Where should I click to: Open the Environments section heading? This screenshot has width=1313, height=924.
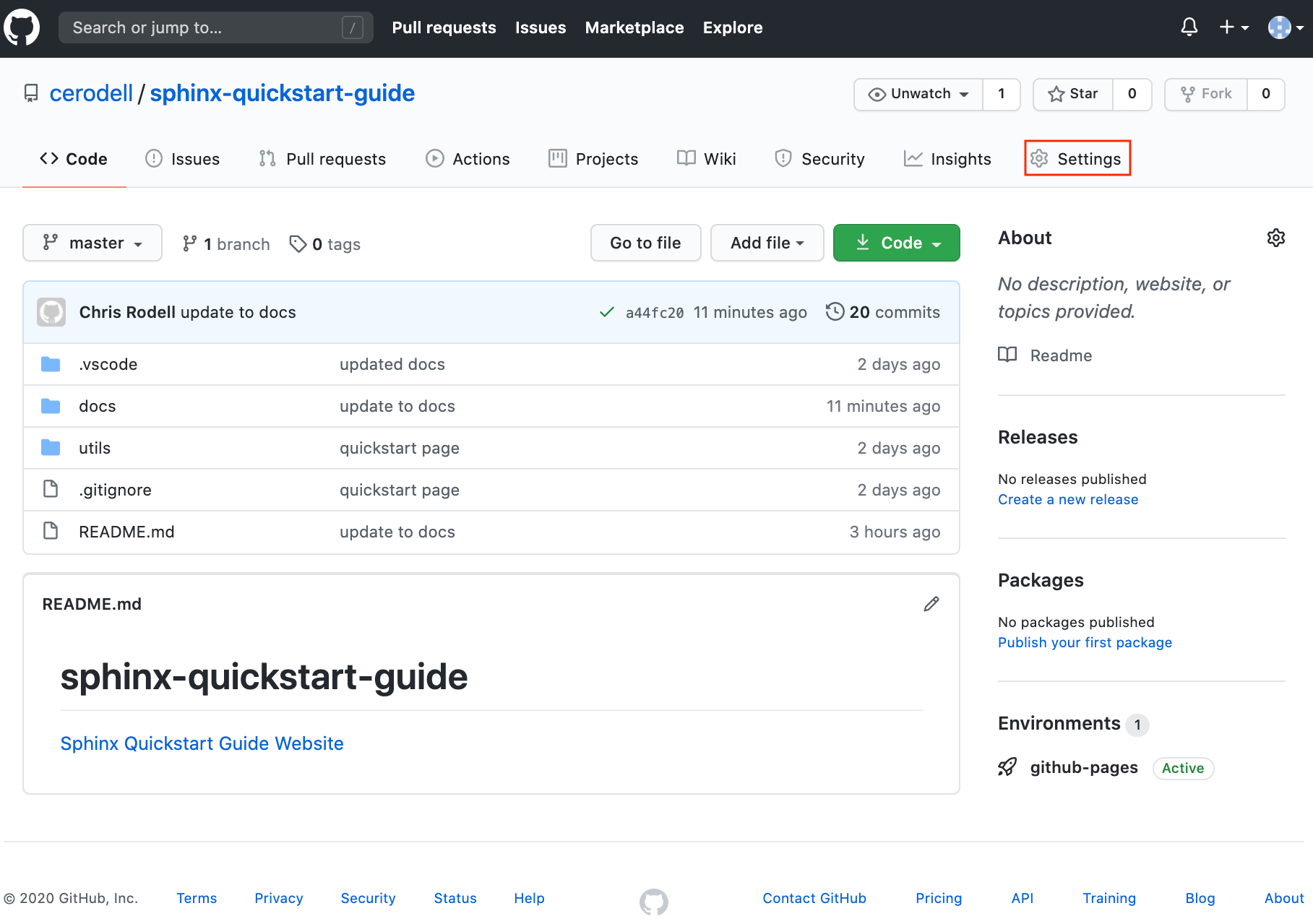(1059, 723)
